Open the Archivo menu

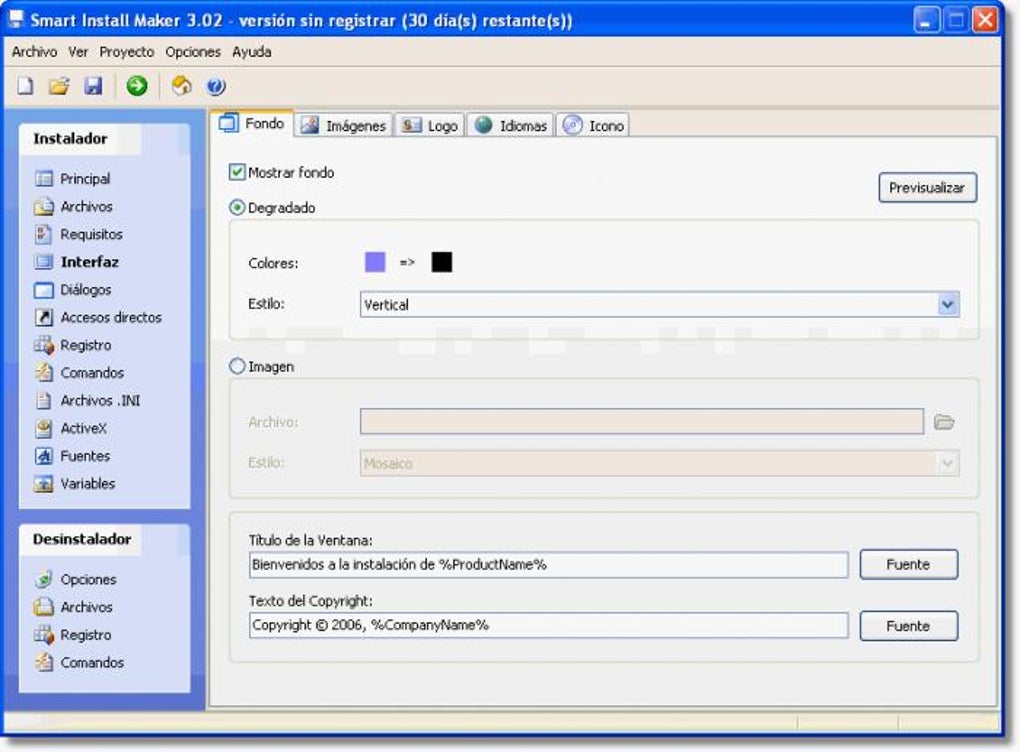tap(34, 51)
